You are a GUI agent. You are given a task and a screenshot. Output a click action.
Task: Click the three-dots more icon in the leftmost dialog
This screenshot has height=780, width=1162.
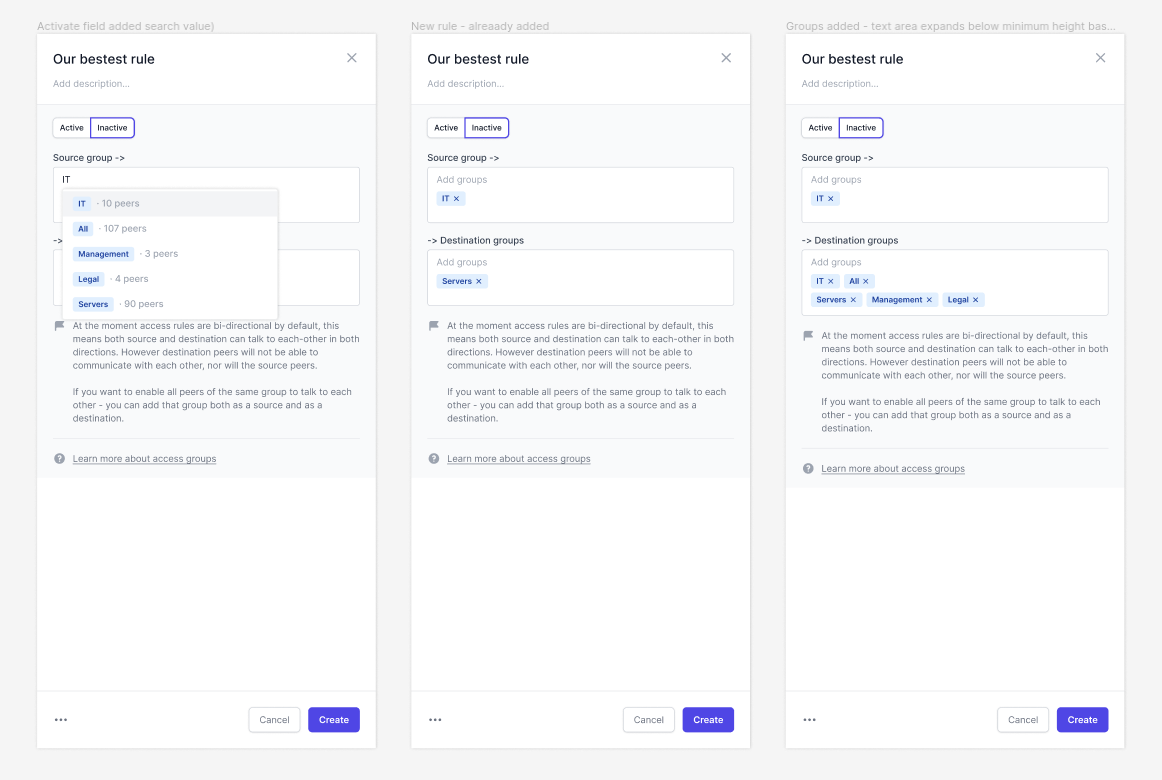[x=61, y=719]
